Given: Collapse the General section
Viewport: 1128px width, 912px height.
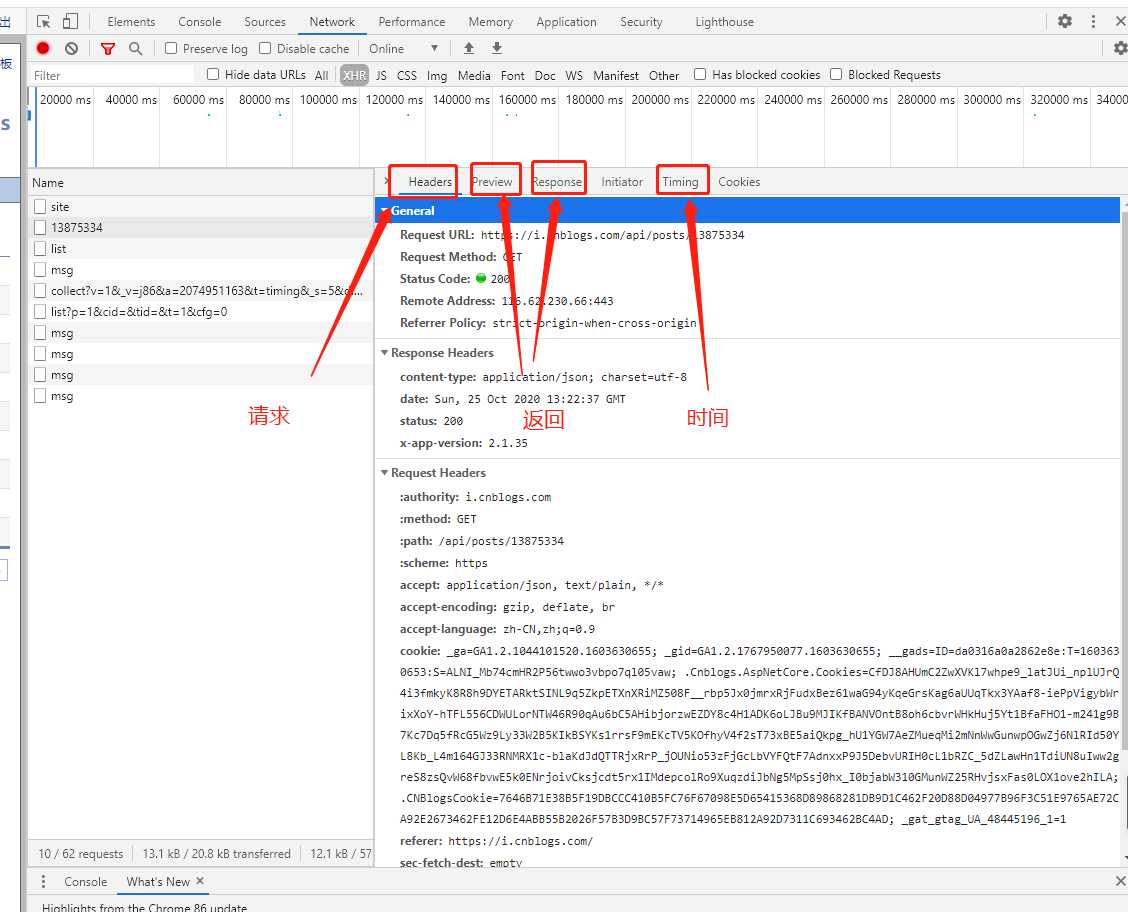Looking at the screenshot, I should click(x=386, y=211).
